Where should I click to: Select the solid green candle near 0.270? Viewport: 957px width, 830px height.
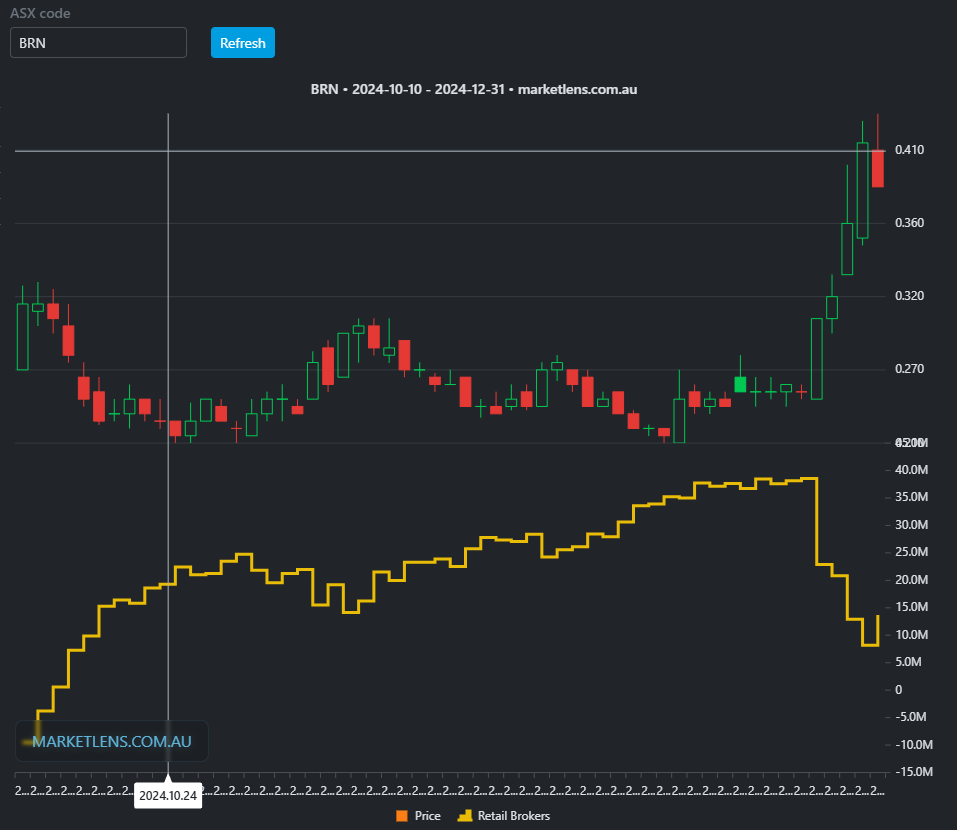click(740, 384)
